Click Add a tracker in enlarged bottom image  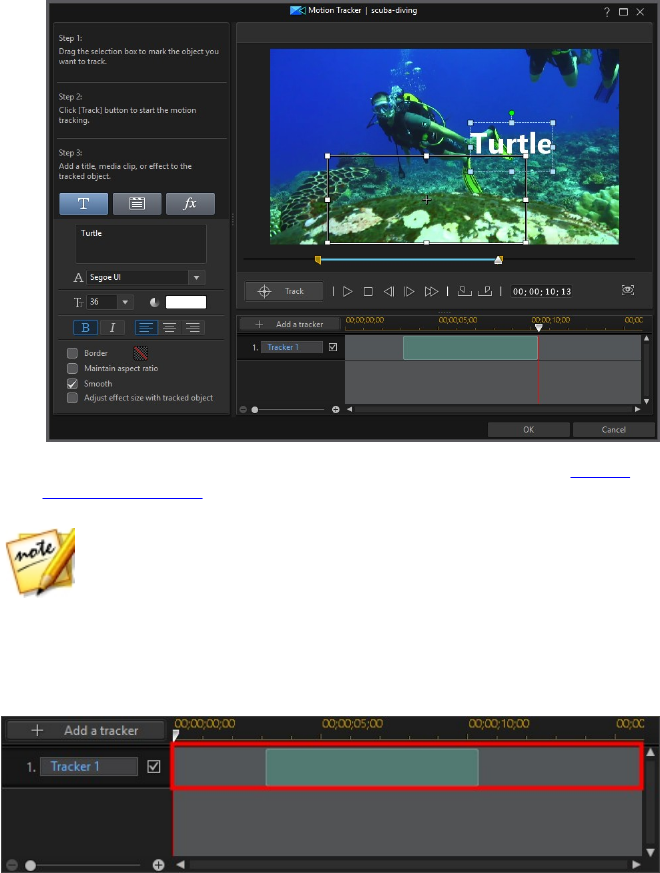(86, 730)
